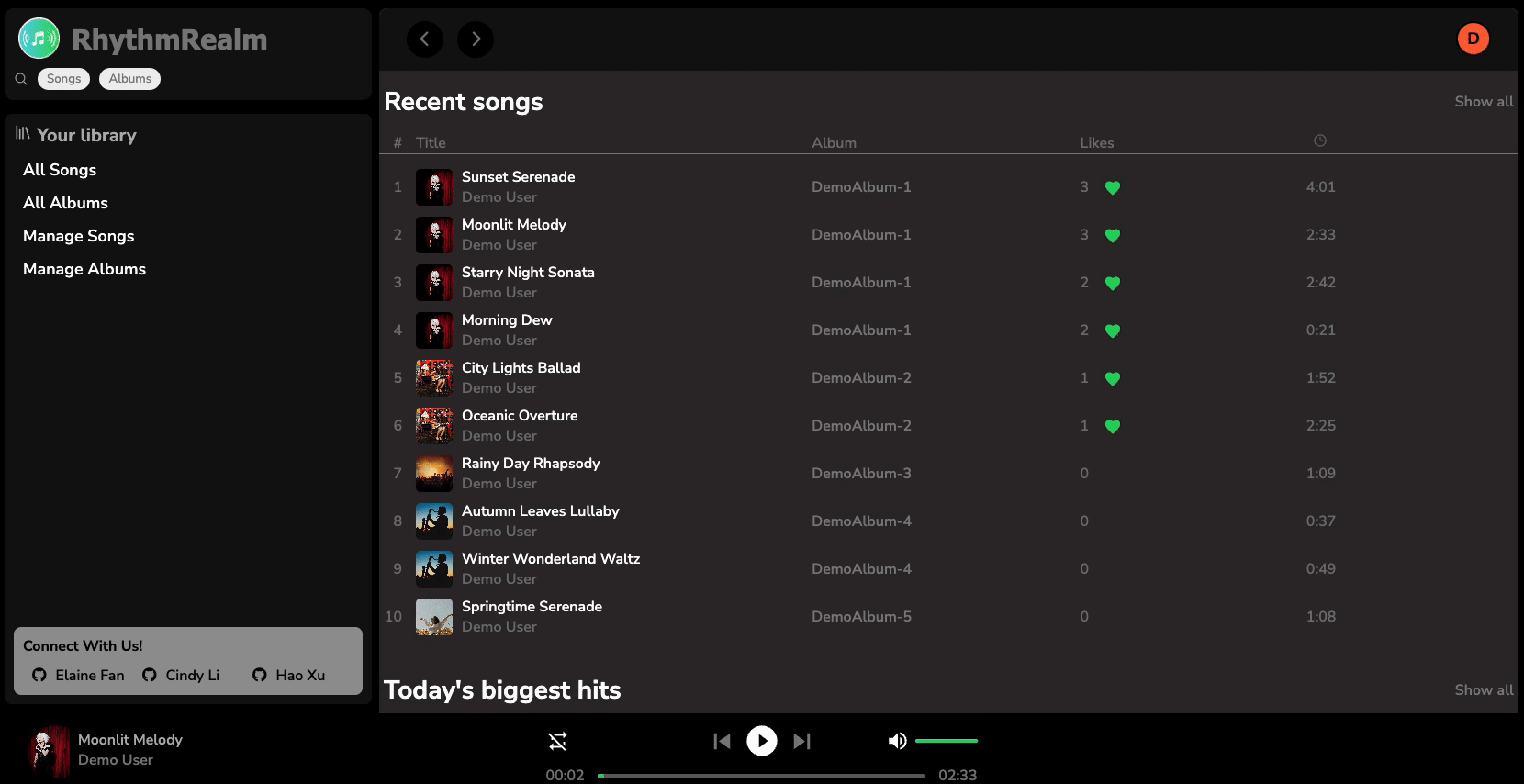This screenshot has width=1524, height=784.
Task: Go to the previous track
Action: pos(722,741)
